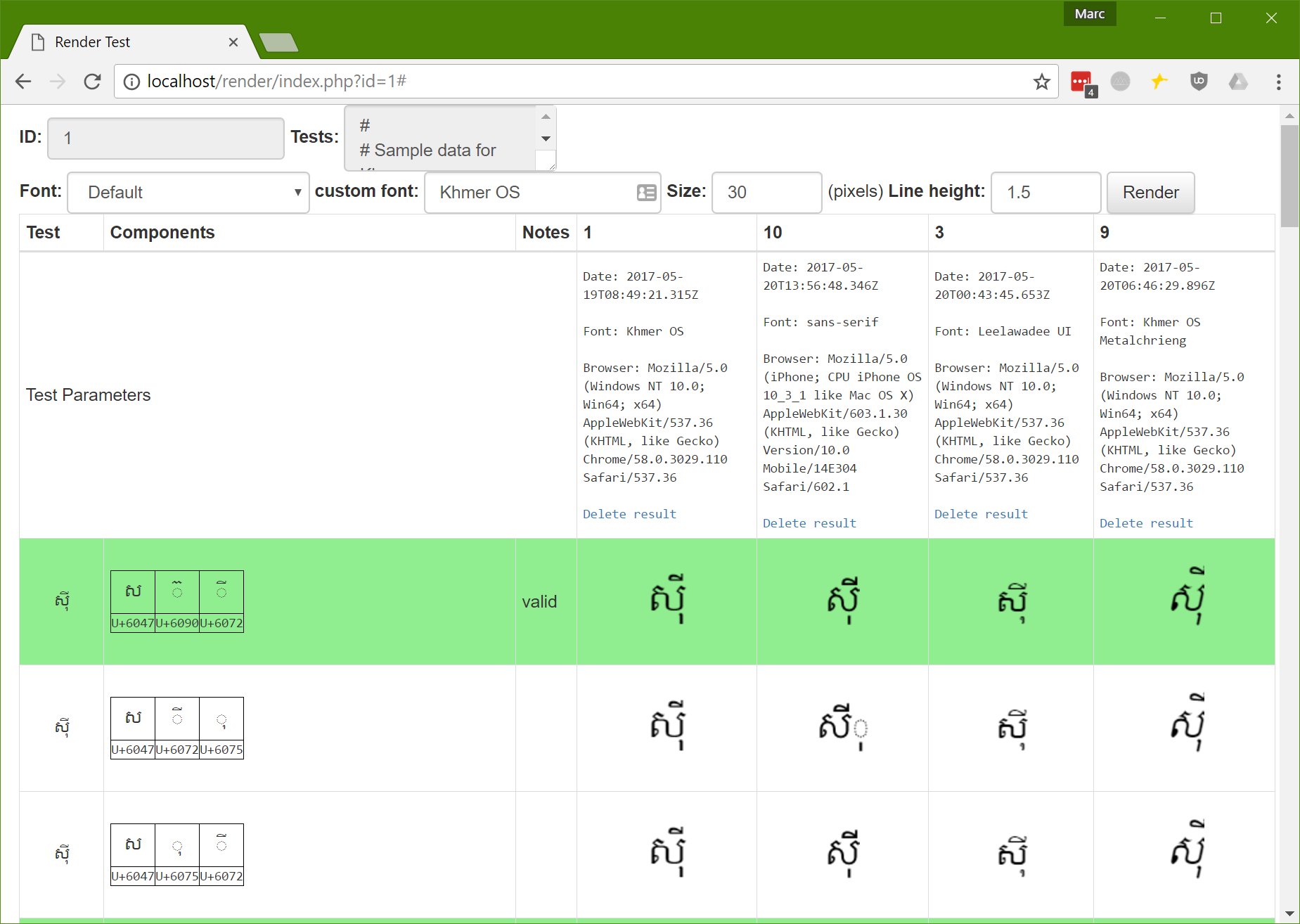
Task: Click the grey circular extension icon
Action: coord(1120,82)
